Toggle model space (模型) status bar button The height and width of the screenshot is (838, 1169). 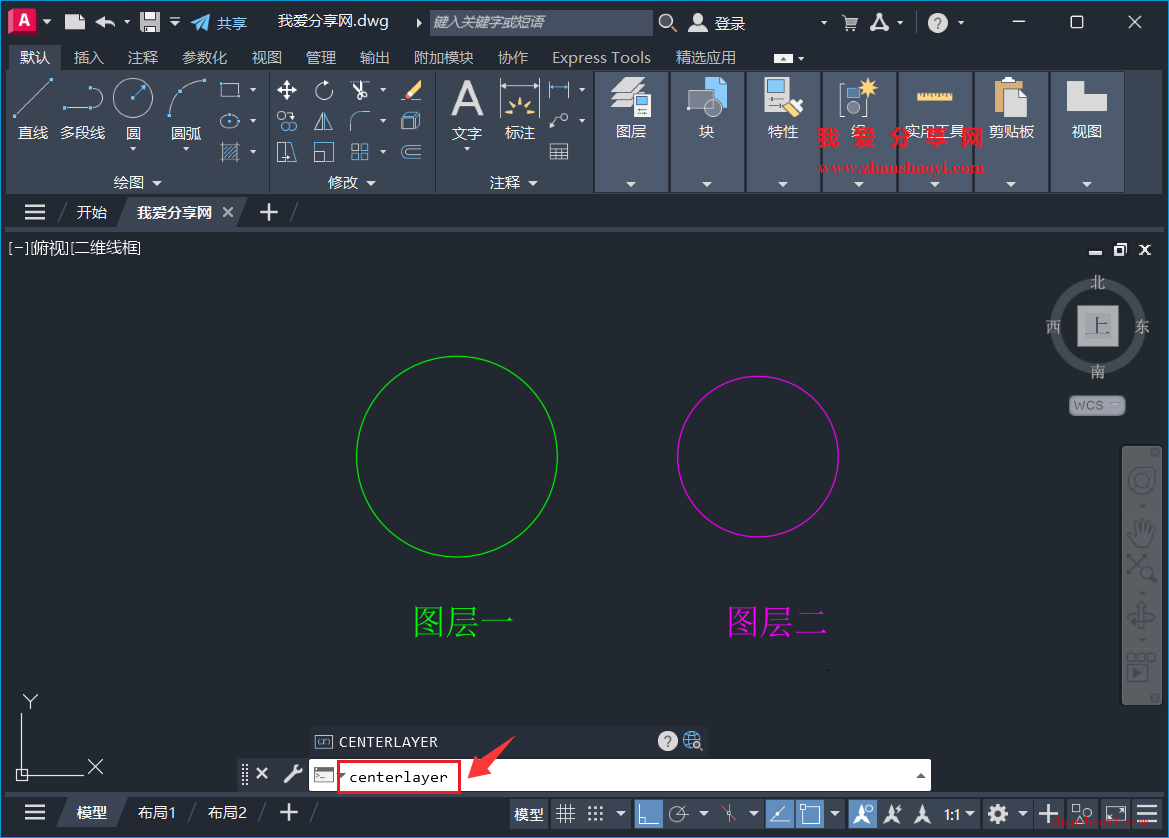[x=529, y=814]
